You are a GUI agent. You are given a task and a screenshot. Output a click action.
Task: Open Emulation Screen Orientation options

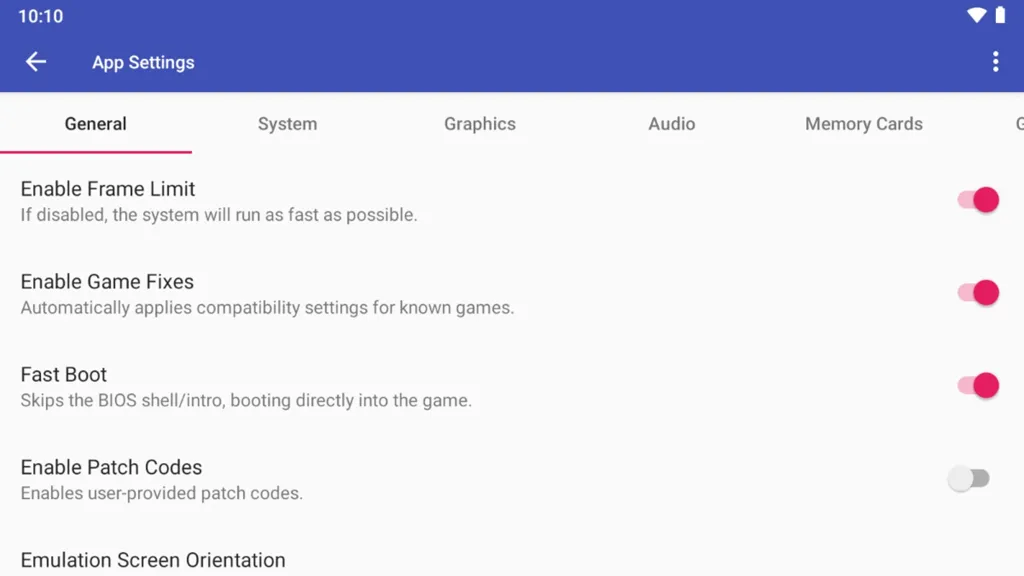pyautogui.click(x=512, y=560)
